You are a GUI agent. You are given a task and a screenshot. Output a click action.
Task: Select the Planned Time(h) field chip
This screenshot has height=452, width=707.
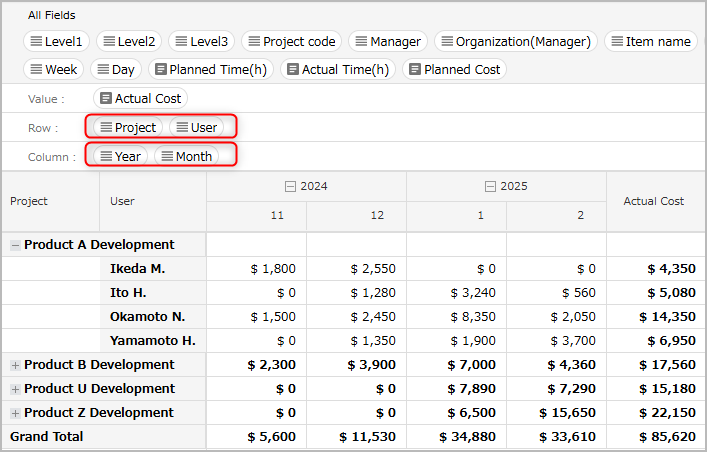click(211, 69)
